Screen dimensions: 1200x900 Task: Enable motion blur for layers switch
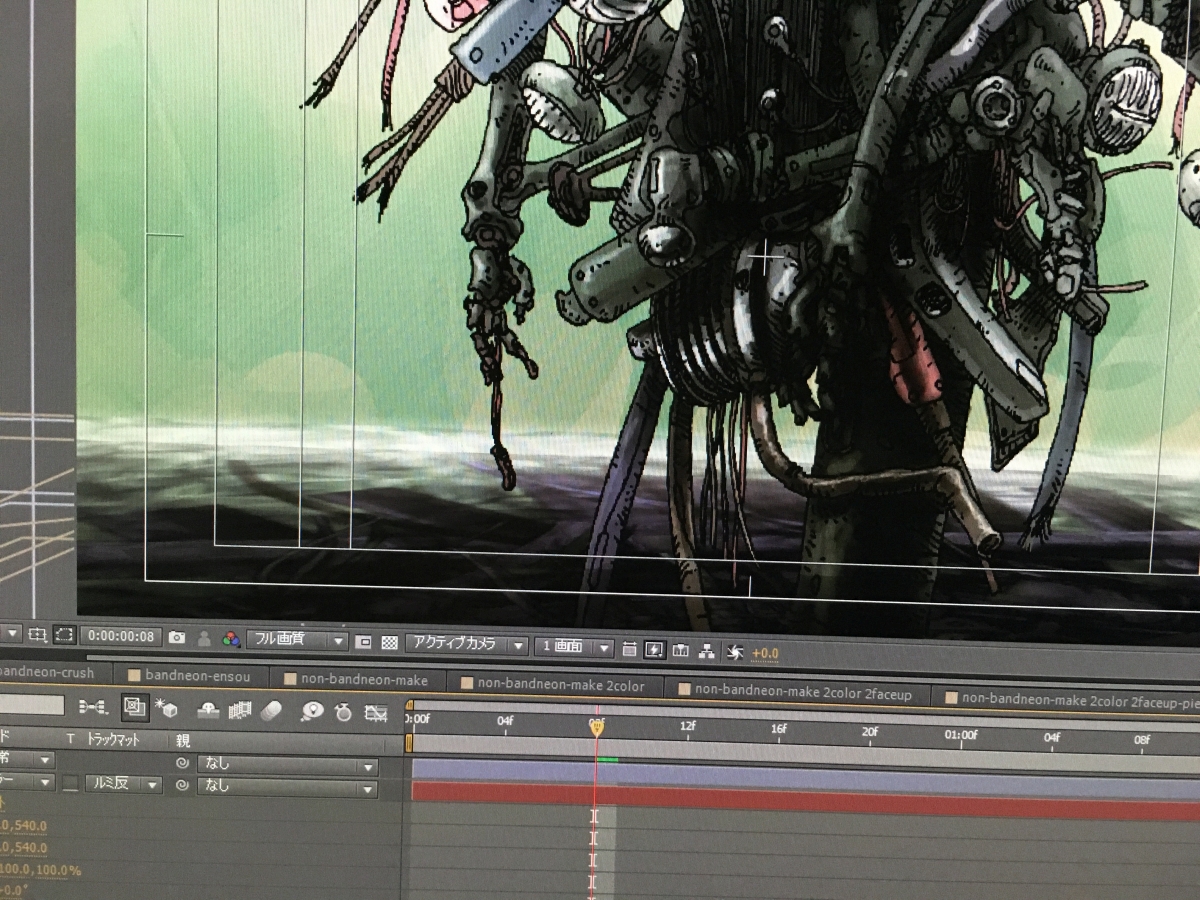[x=271, y=710]
